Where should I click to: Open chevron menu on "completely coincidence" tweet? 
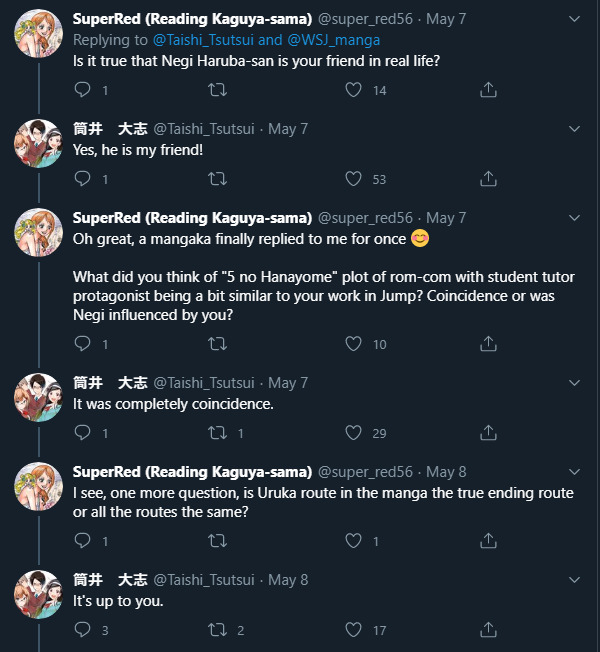tap(574, 382)
